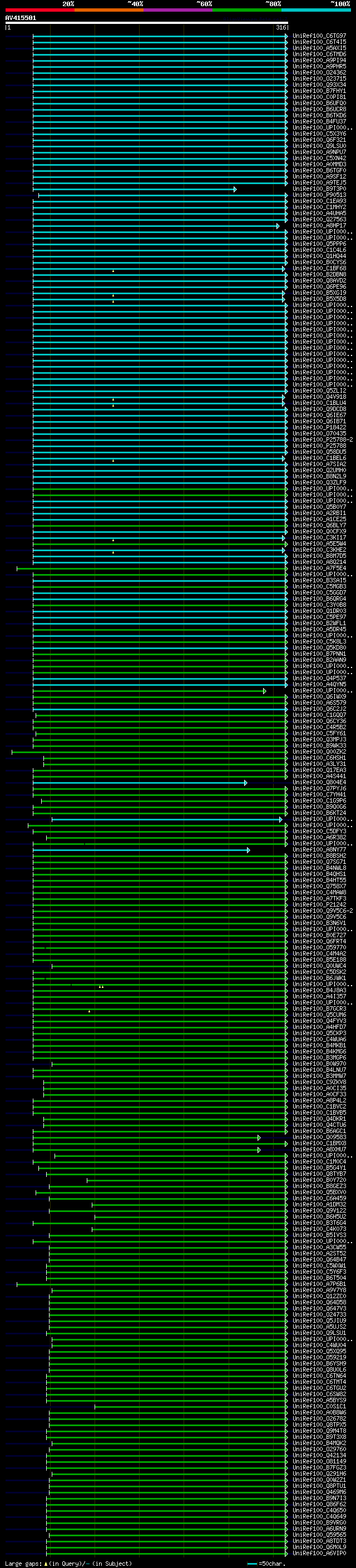This screenshot has height=1568, width=356.
Task: Select hit UniRef100_A8NY77
Action: point(319,850)
